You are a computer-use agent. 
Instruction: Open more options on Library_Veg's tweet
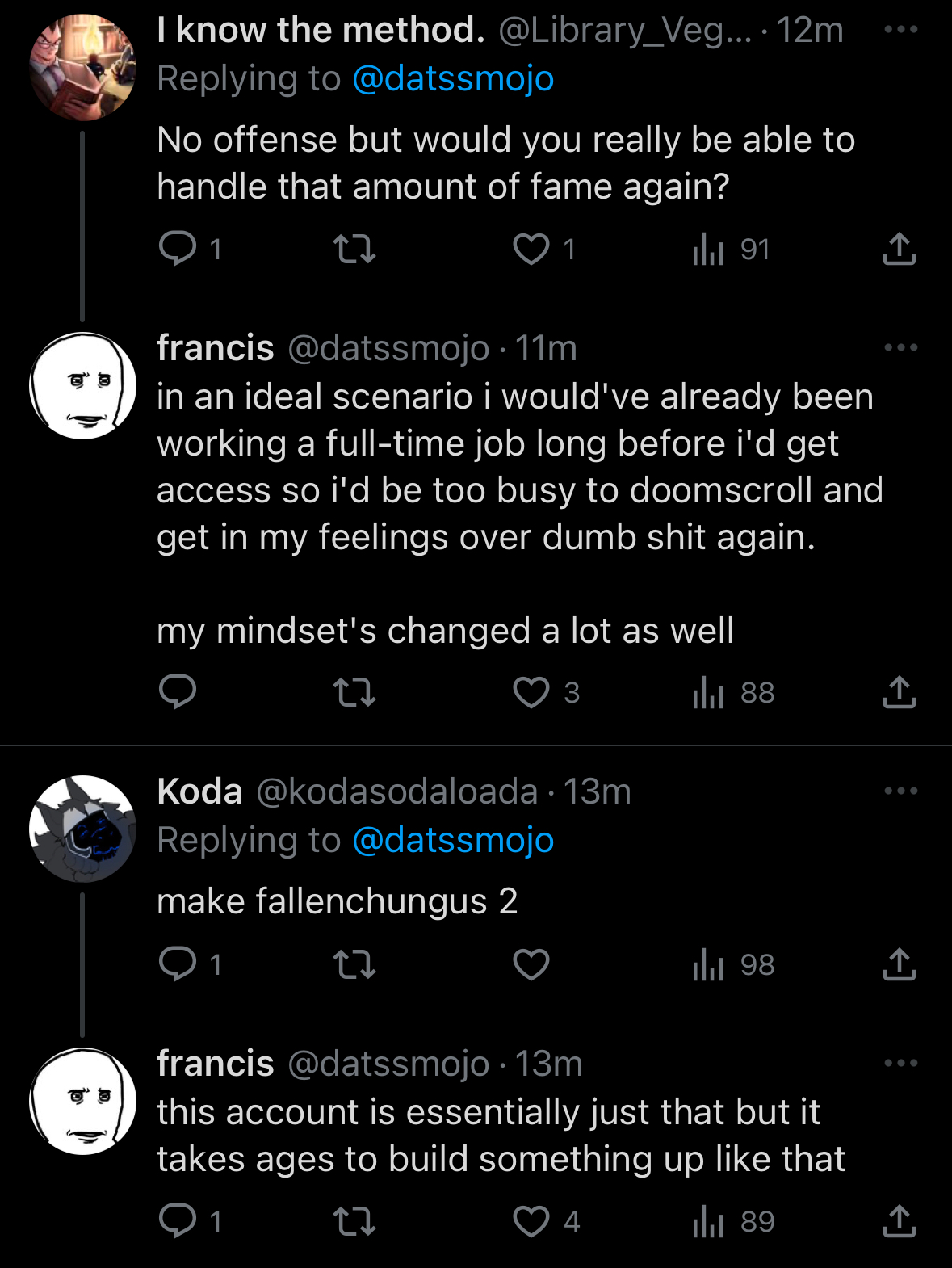pyautogui.click(x=900, y=30)
